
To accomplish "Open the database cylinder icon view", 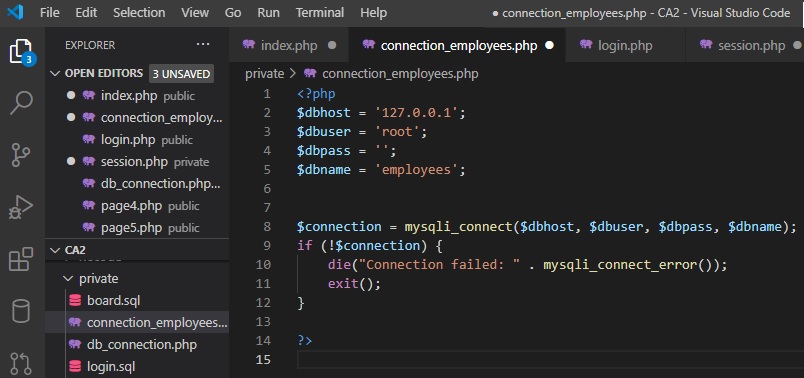I will [x=21, y=311].
